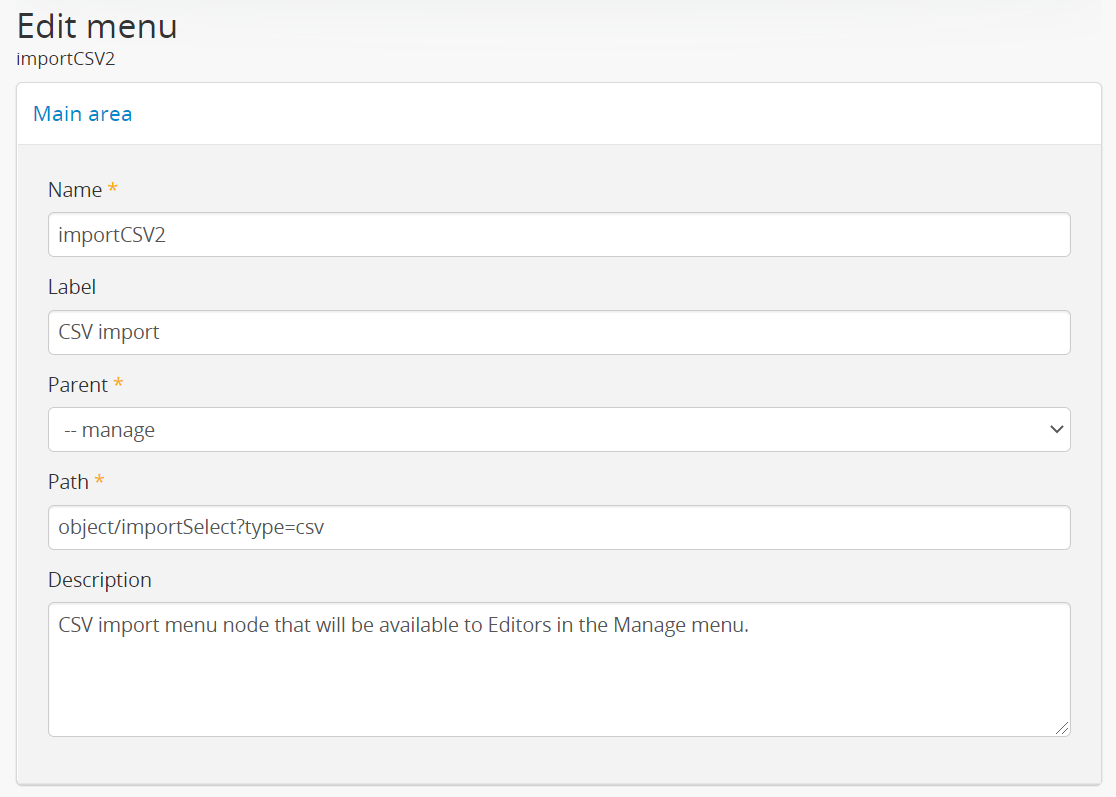Image resolution: width=1116 pixels, height=797 pixels.
Task: Click the Name field label
Action: pyautogui.click(x=75, y=190)
